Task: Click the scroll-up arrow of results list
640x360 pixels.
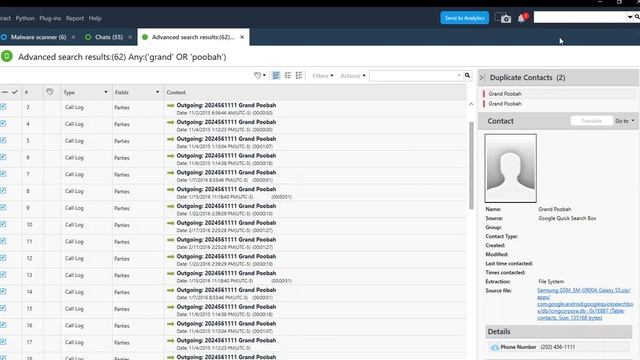Action: point(471,104)
